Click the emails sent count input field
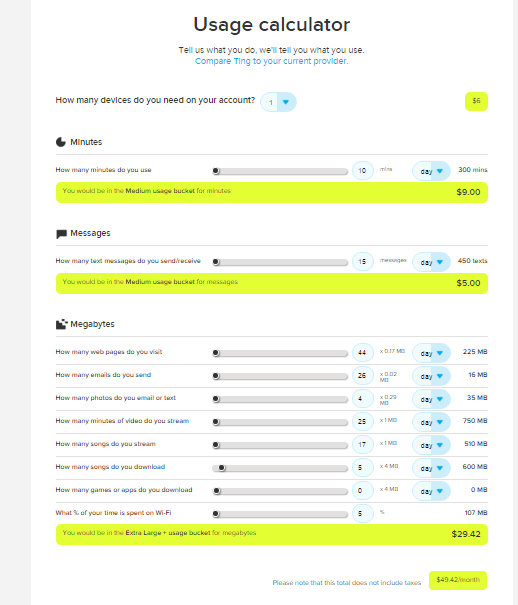 (363, 375)
